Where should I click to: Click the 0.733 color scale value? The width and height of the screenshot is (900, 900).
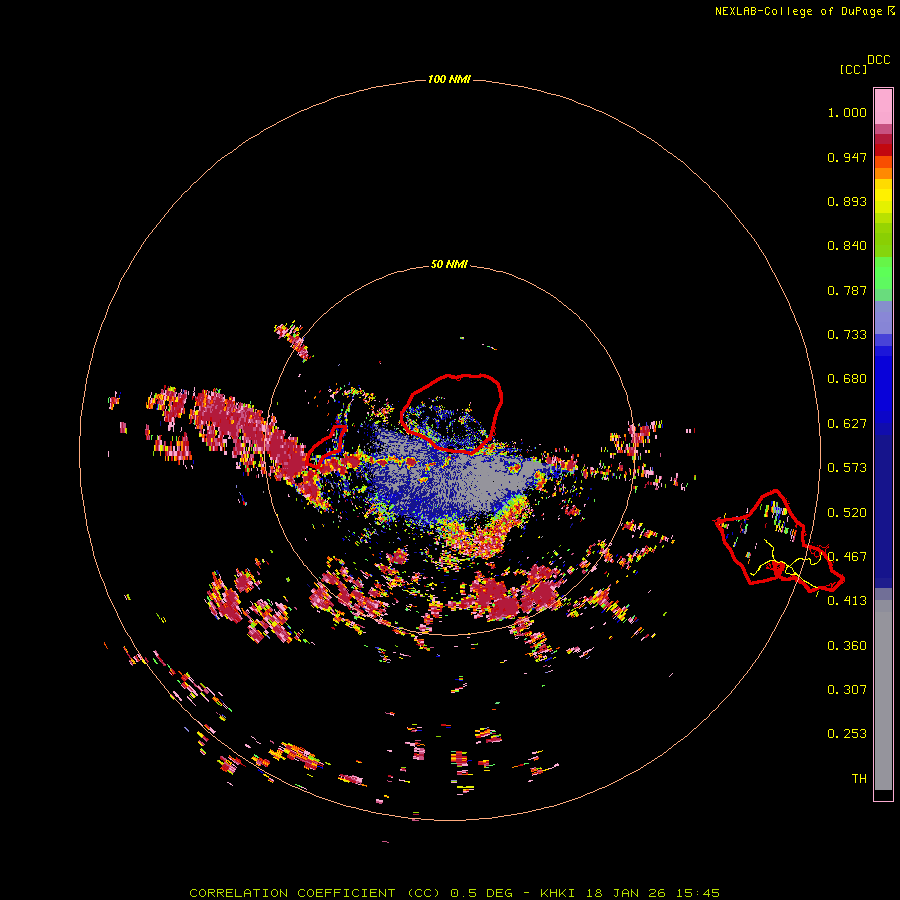pyautogui.click(x=847, y=335)
